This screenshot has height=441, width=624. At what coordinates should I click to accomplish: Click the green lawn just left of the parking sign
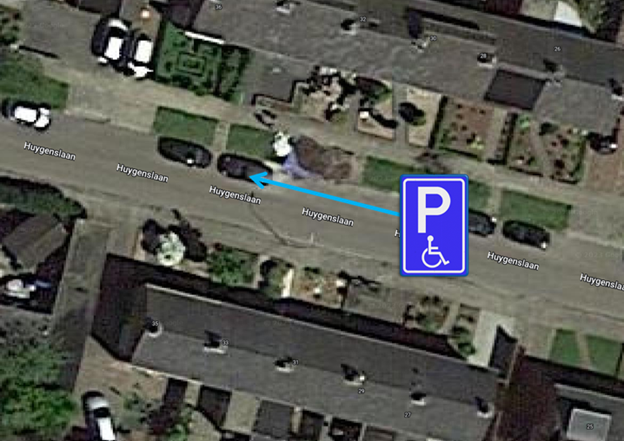tap(381, 174)
